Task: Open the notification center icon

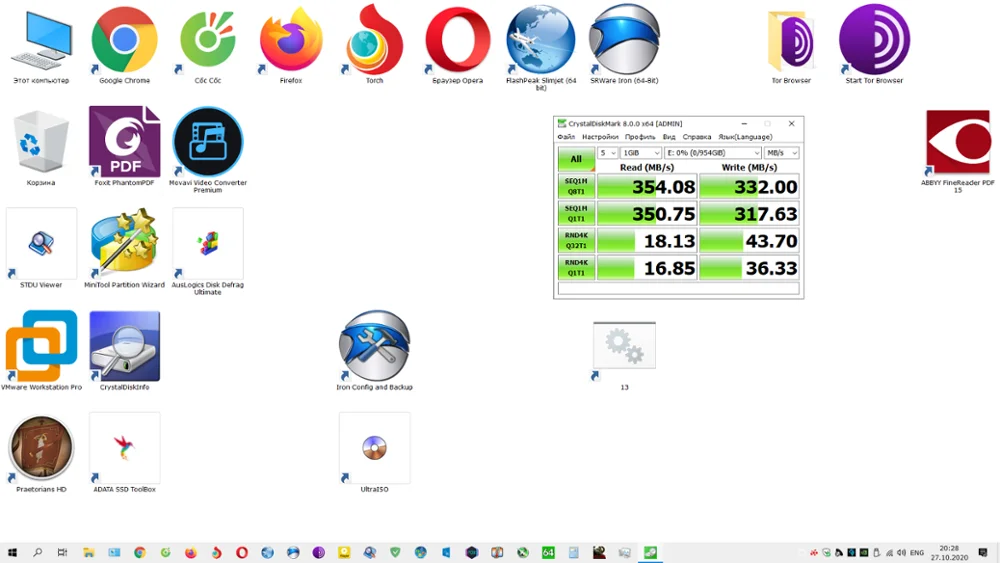Action: (x=983, y=553)
